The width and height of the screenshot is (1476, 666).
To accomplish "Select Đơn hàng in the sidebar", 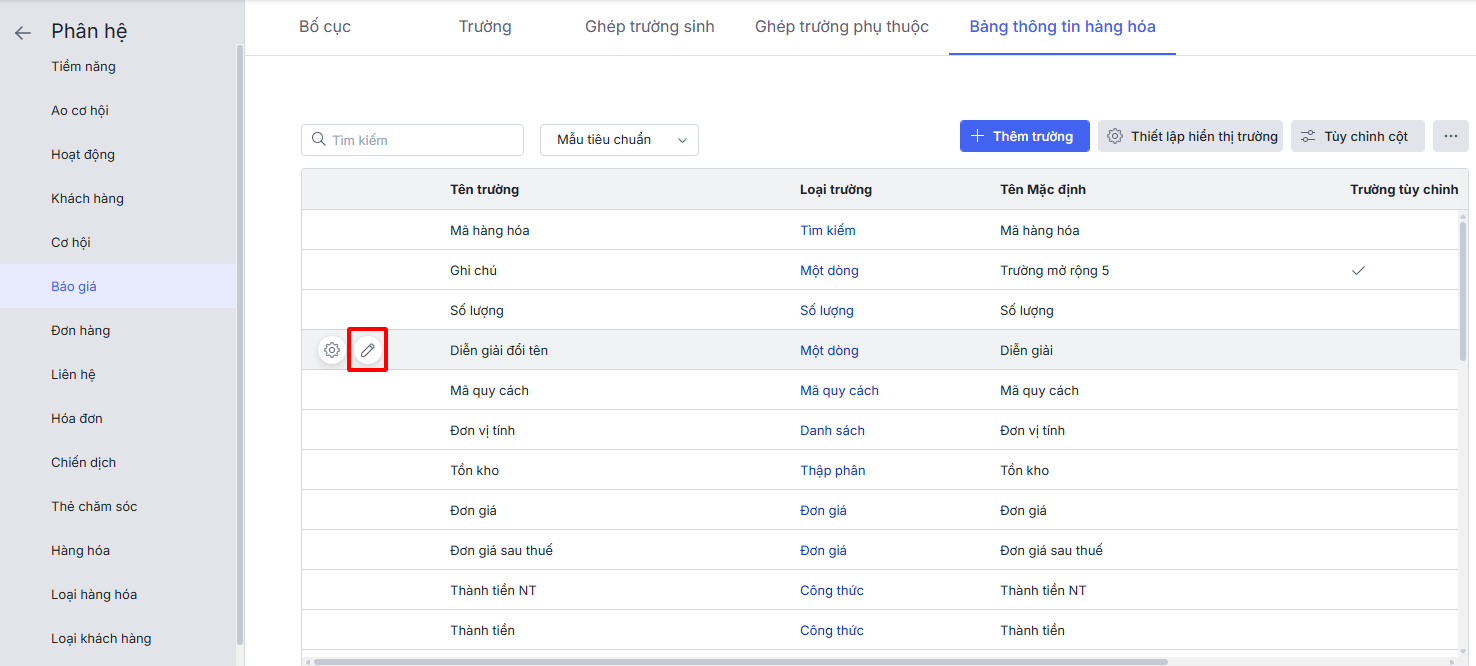I will (81, 331).
